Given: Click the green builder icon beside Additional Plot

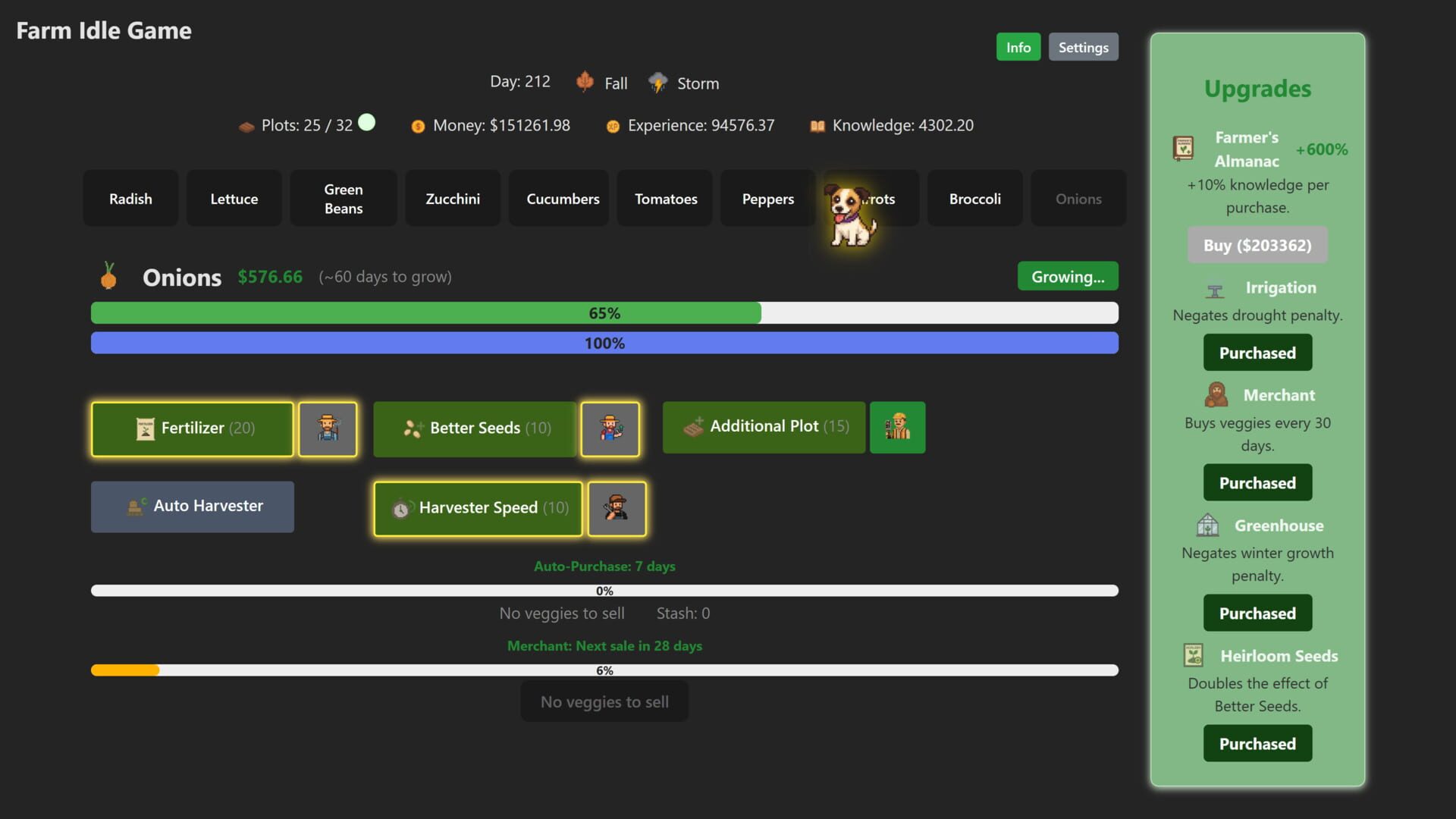Looking at the screenshot, I should (x=897, y=427).
